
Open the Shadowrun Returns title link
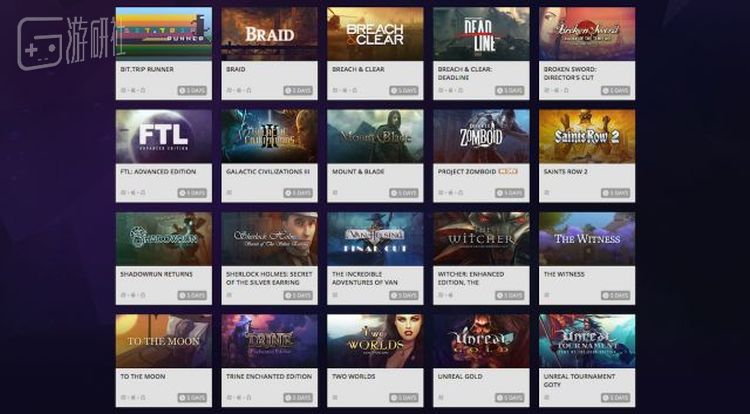click(156, 274)
